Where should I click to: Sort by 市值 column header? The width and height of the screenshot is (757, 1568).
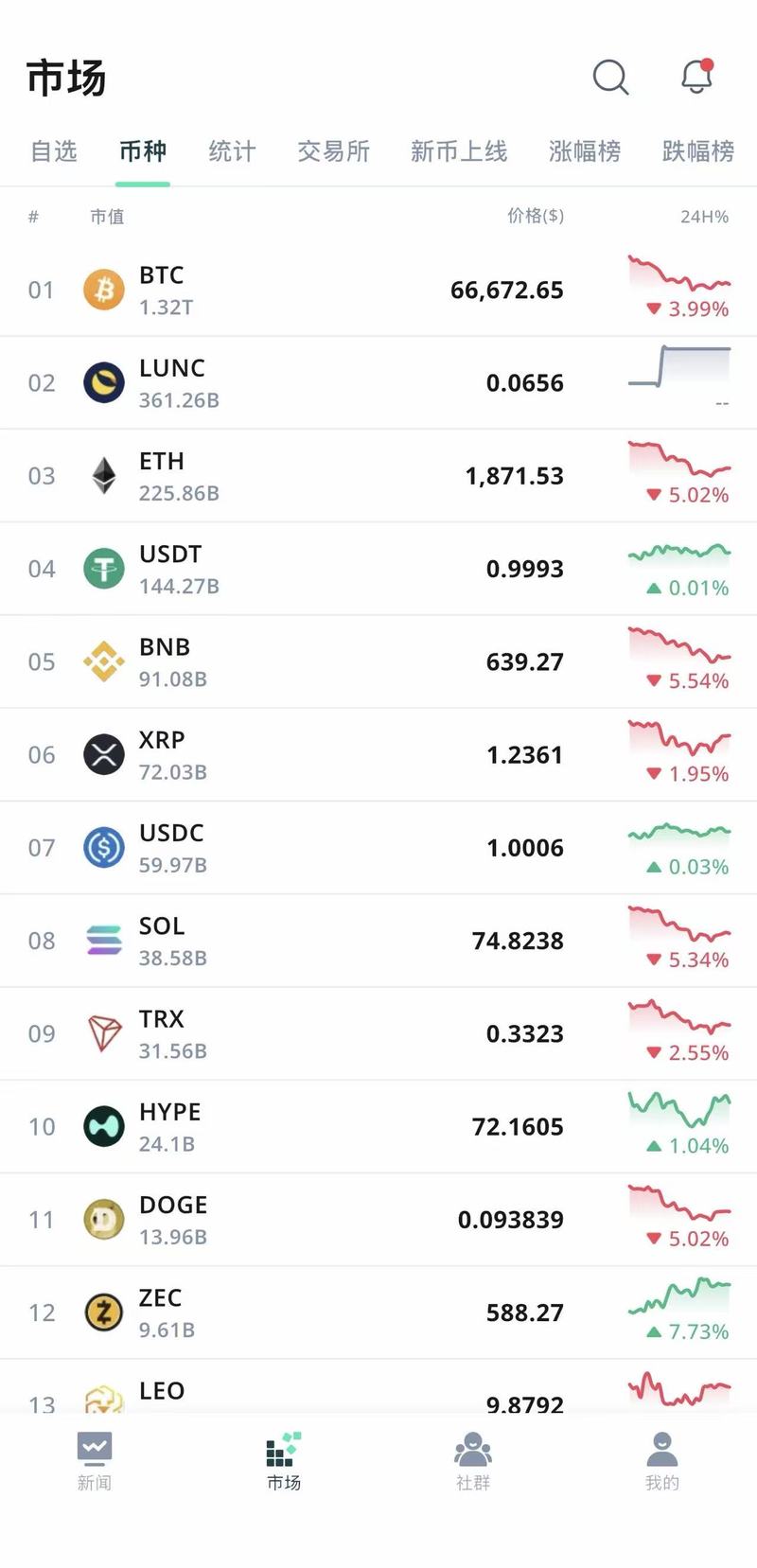pos(107,217)
